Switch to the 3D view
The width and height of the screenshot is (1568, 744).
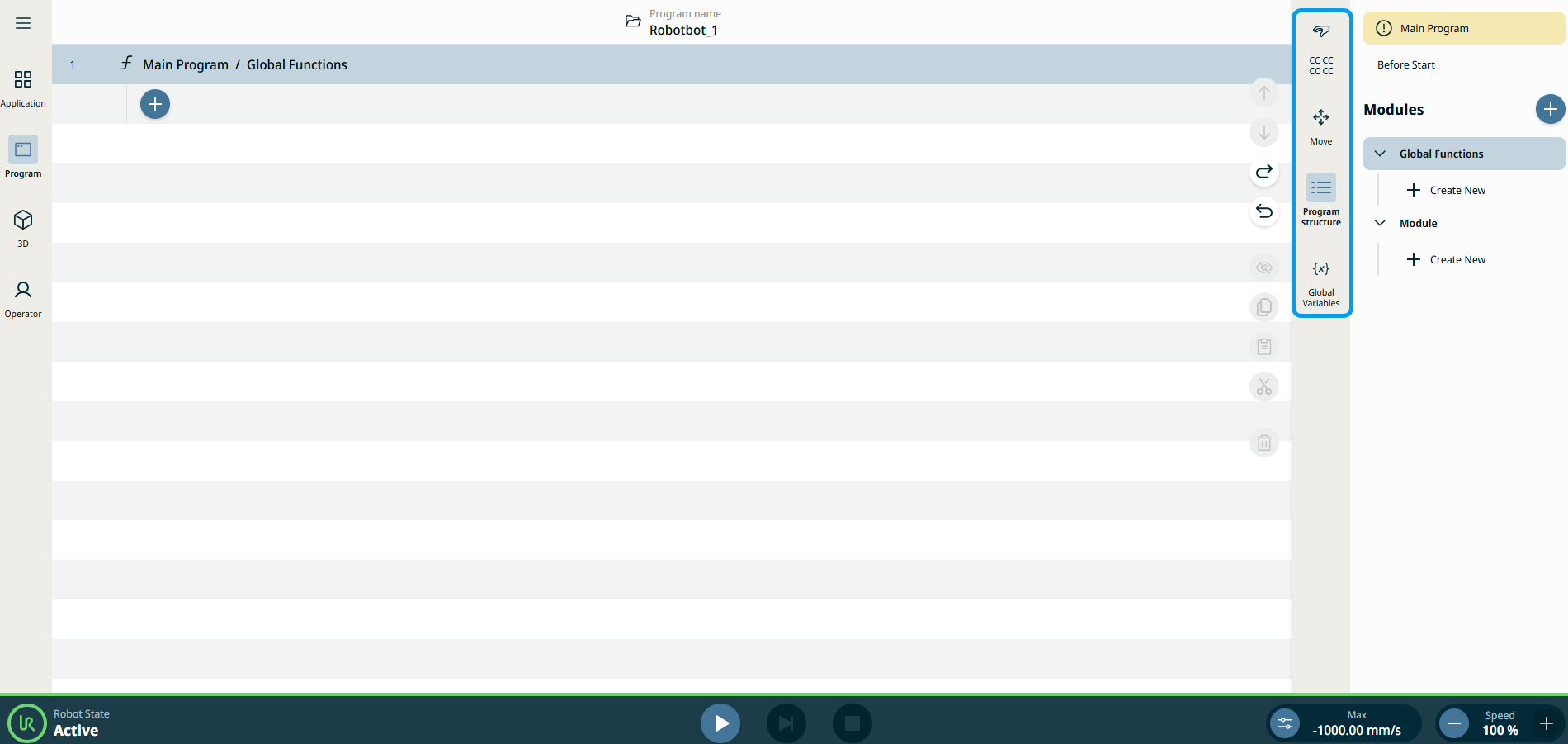(23, 227)
